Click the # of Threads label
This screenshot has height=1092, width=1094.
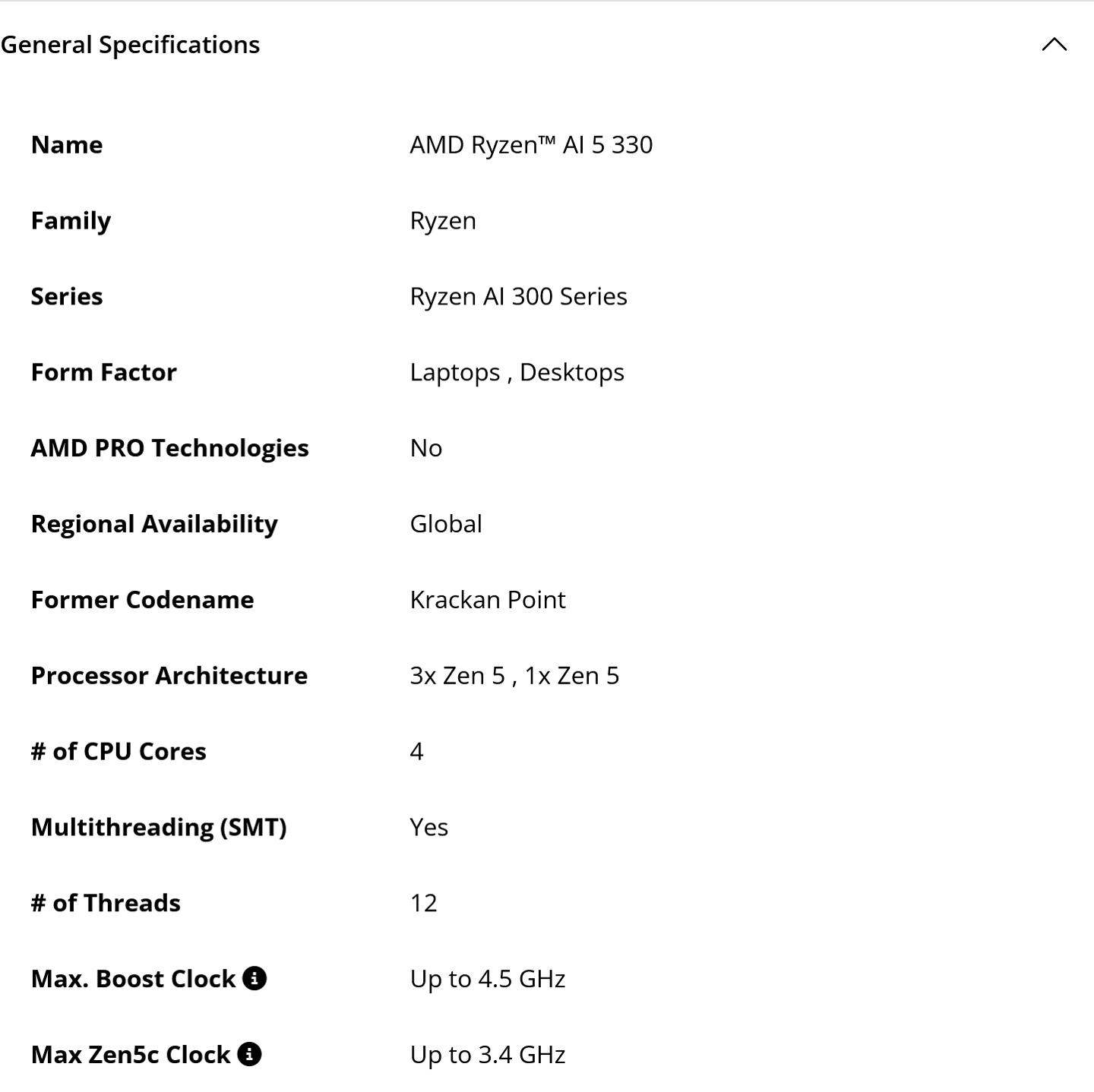(x=106, y=903)
